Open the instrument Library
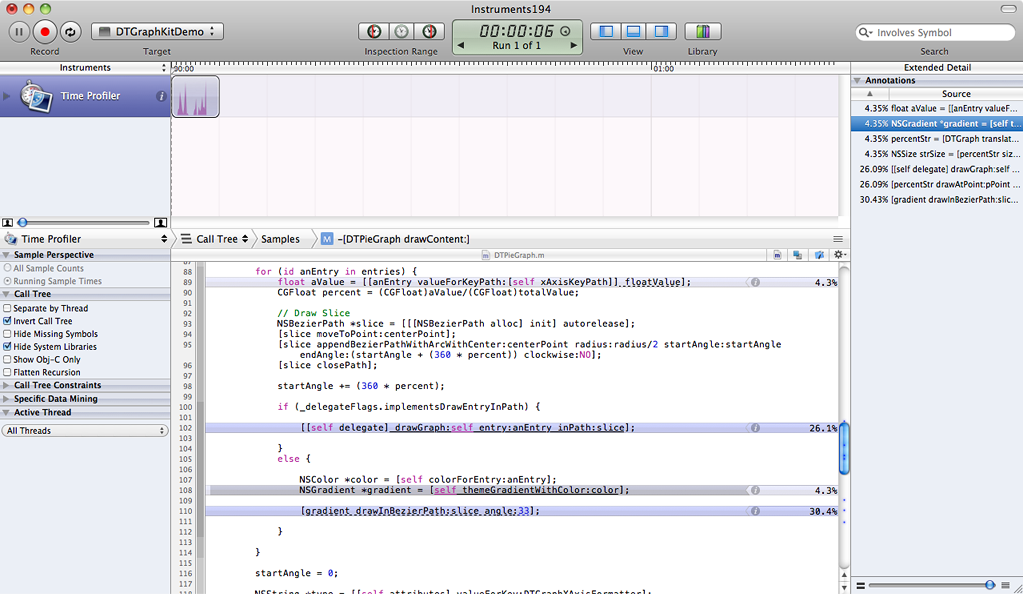This screenshot has width=1023, height=594. pos(702,32)
